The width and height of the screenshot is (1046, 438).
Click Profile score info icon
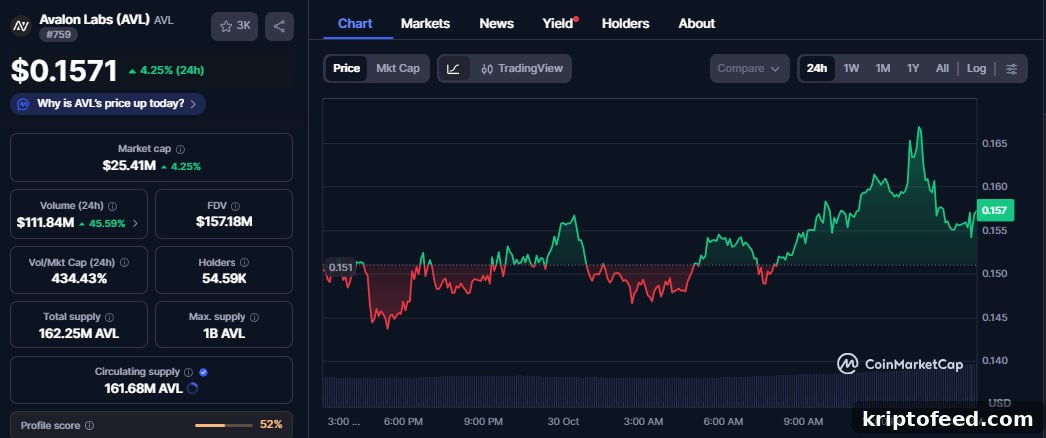pyautogui.click(x=89, y=425)
